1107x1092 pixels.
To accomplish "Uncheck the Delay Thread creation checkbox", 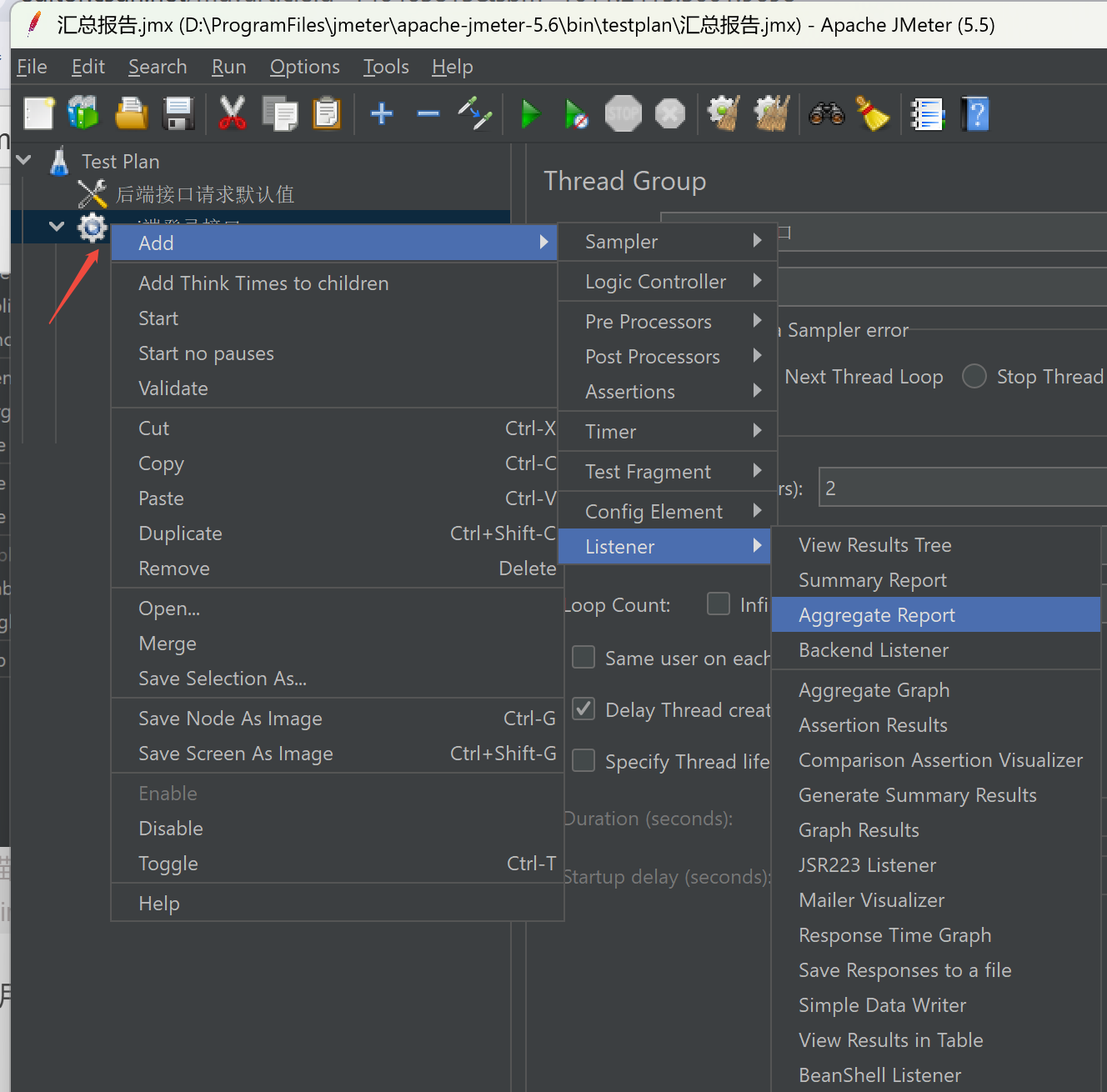I will (584, 709).
